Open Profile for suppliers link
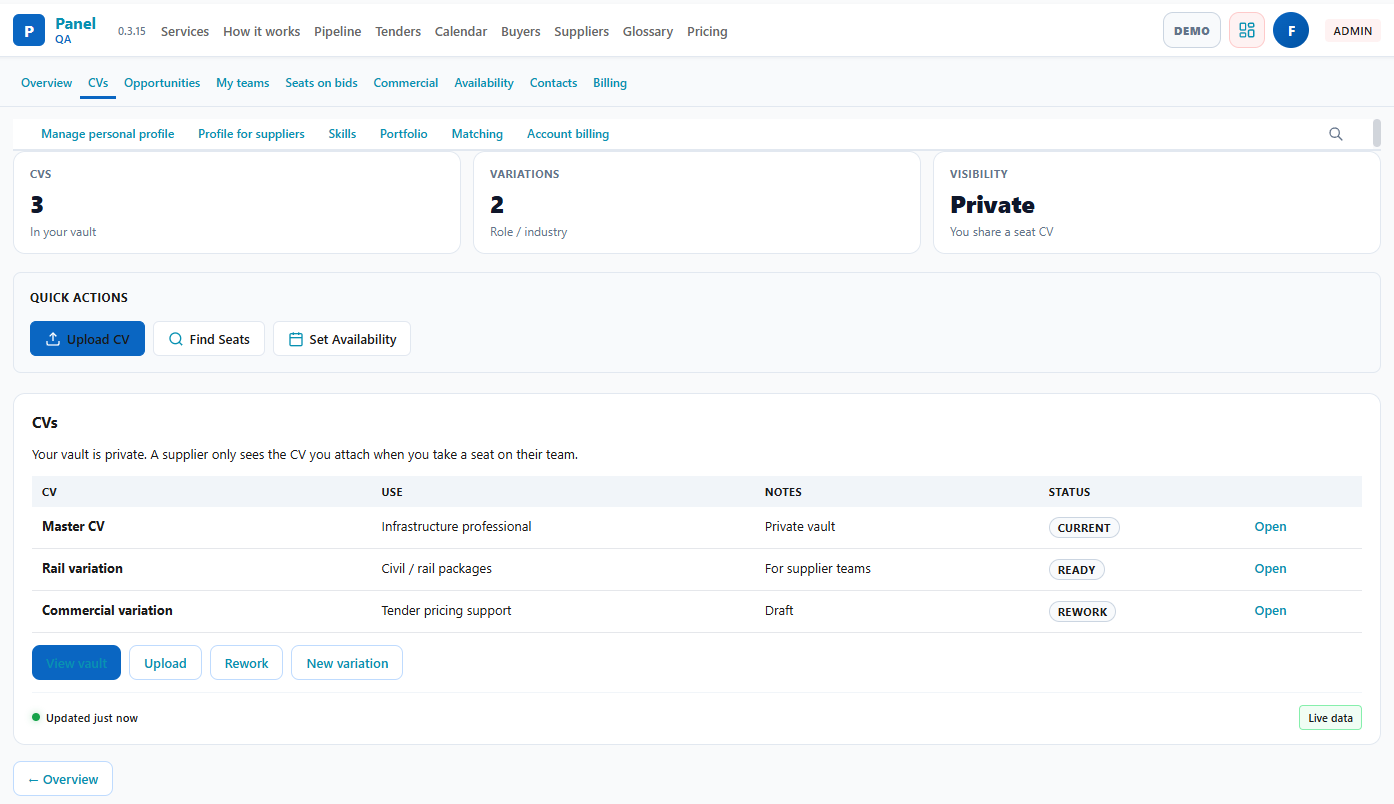Image resolution: width=1394 pixels, height=804 pixels. tap(251, 134)
